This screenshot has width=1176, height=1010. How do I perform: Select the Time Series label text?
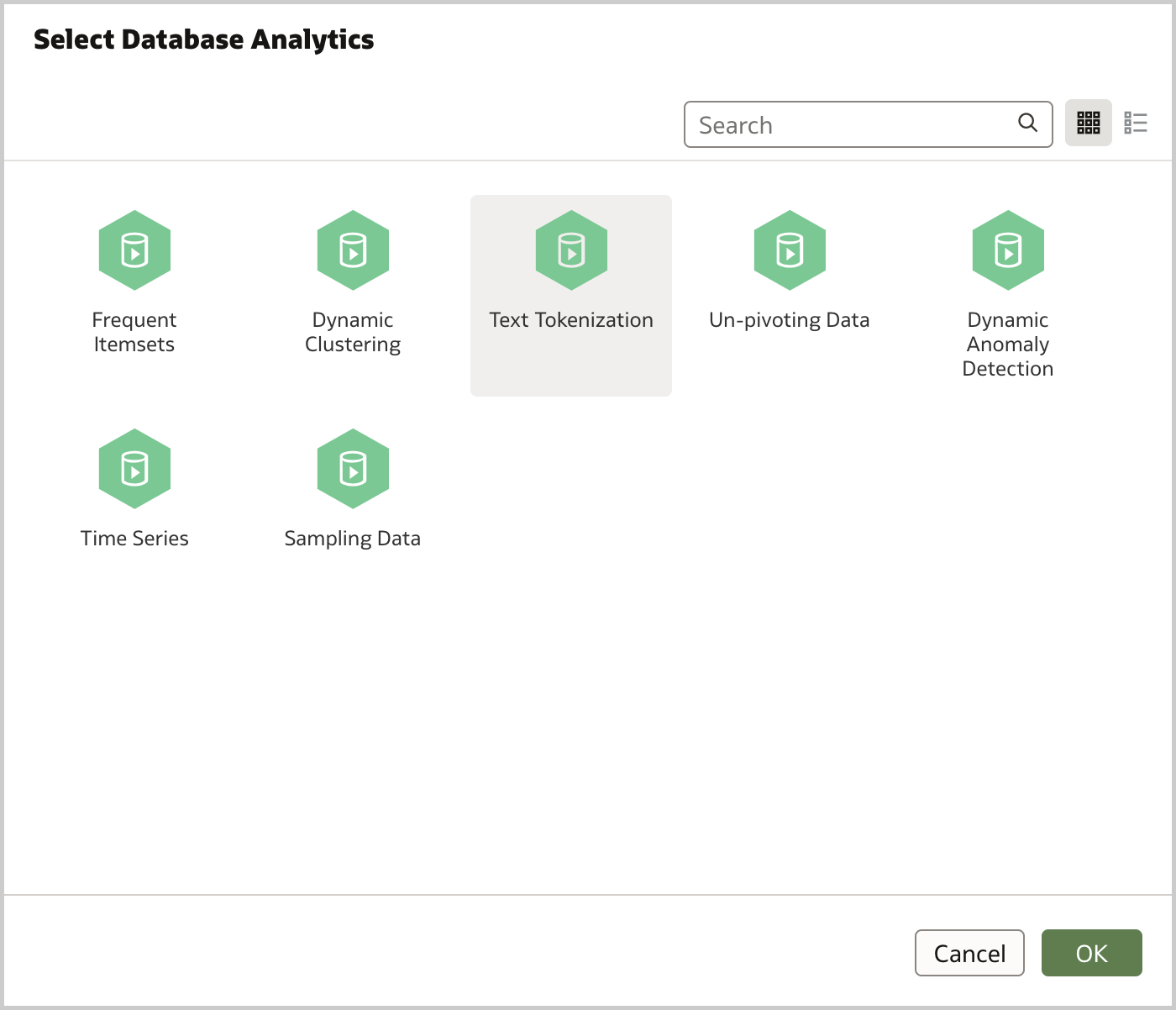click(134, 538)
